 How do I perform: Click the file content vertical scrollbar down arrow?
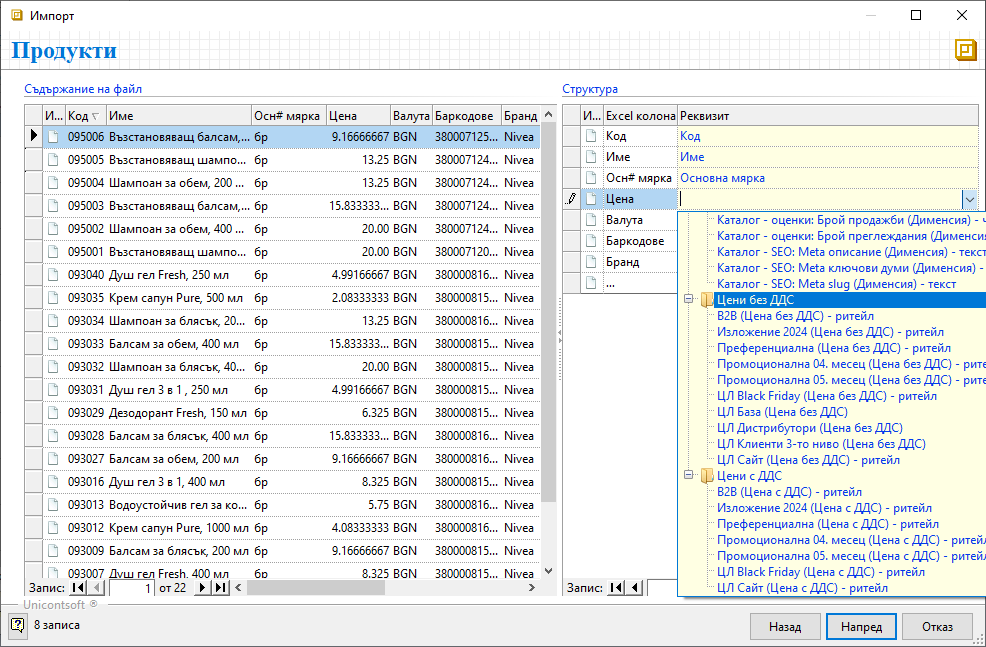pos(548,570)
